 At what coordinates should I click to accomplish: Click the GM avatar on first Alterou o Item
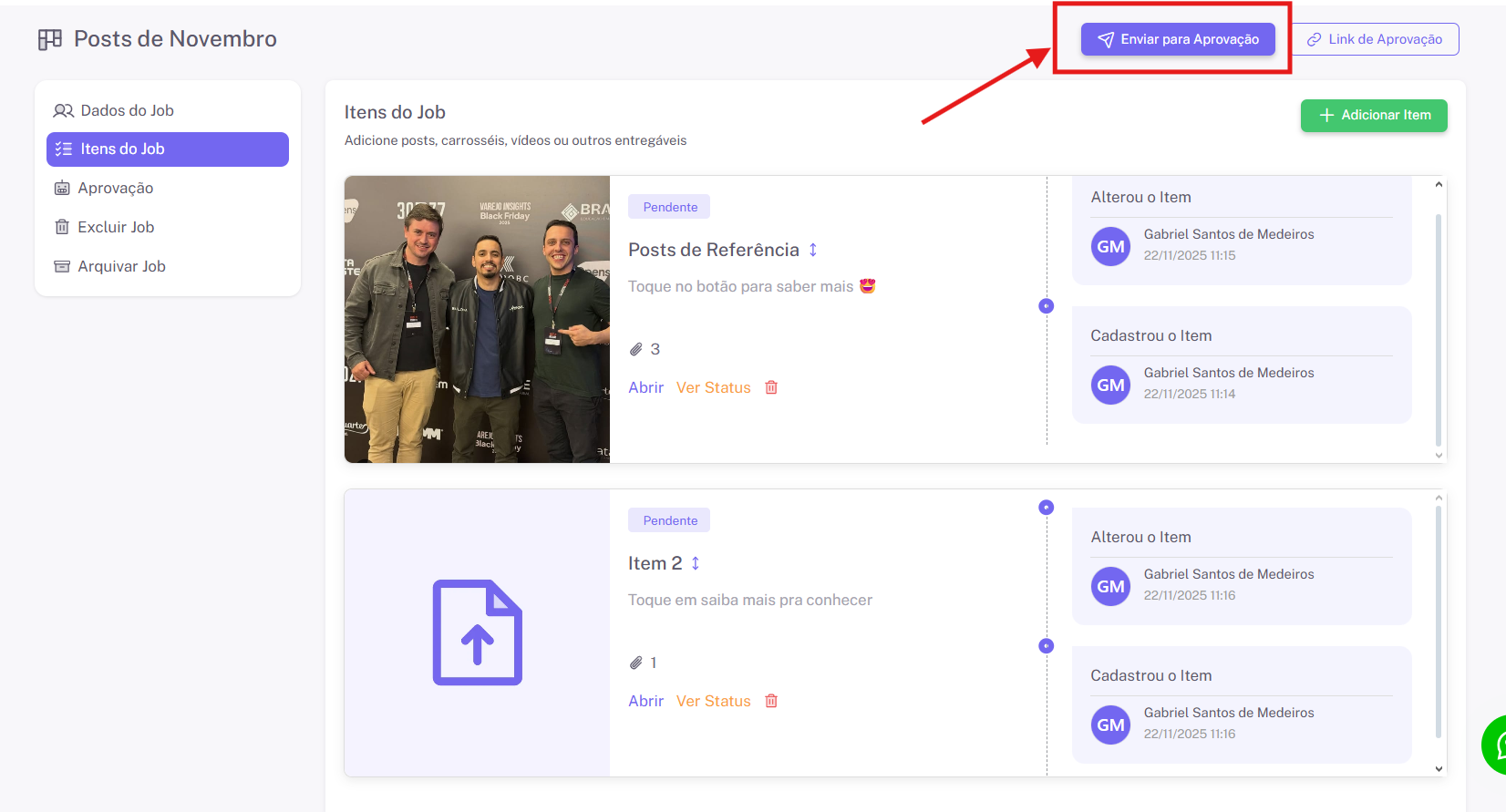(1110, 247)
